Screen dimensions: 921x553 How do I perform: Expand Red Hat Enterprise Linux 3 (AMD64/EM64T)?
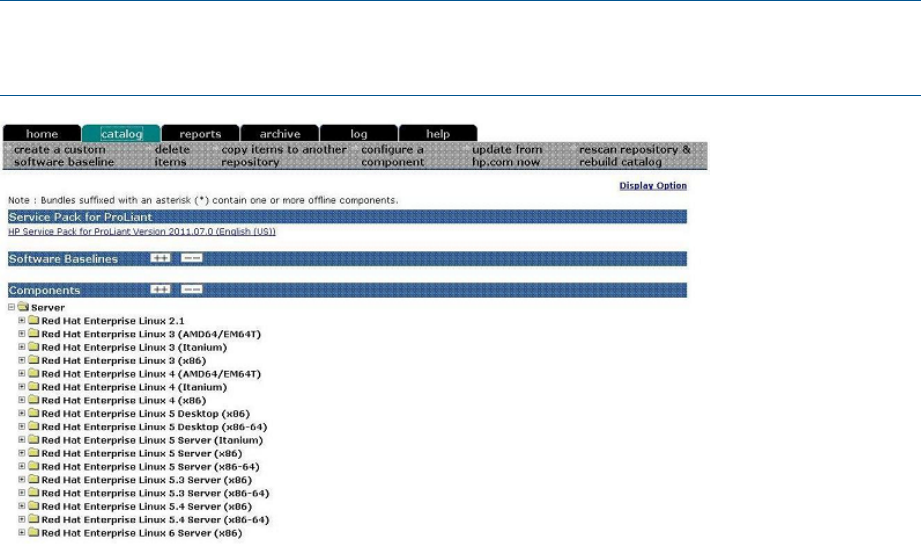coord(22,334)
